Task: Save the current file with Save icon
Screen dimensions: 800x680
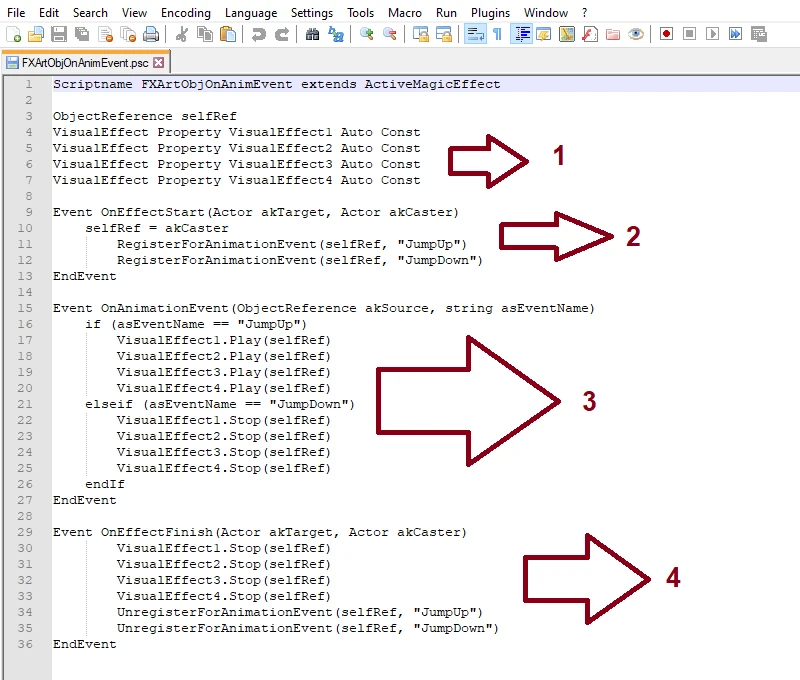Action: tap(59, 34)
